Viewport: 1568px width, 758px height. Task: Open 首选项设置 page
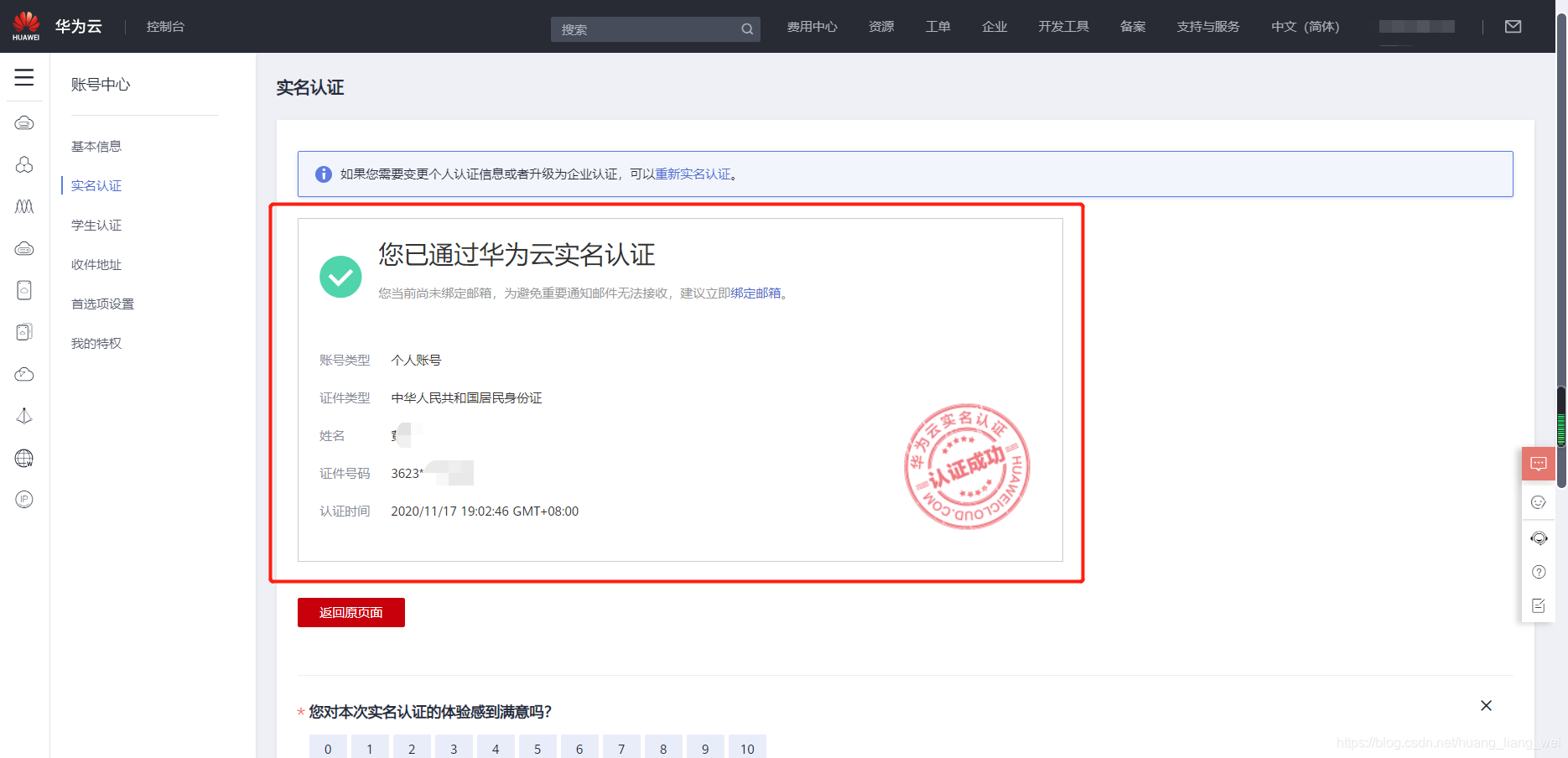coord(102,304)
